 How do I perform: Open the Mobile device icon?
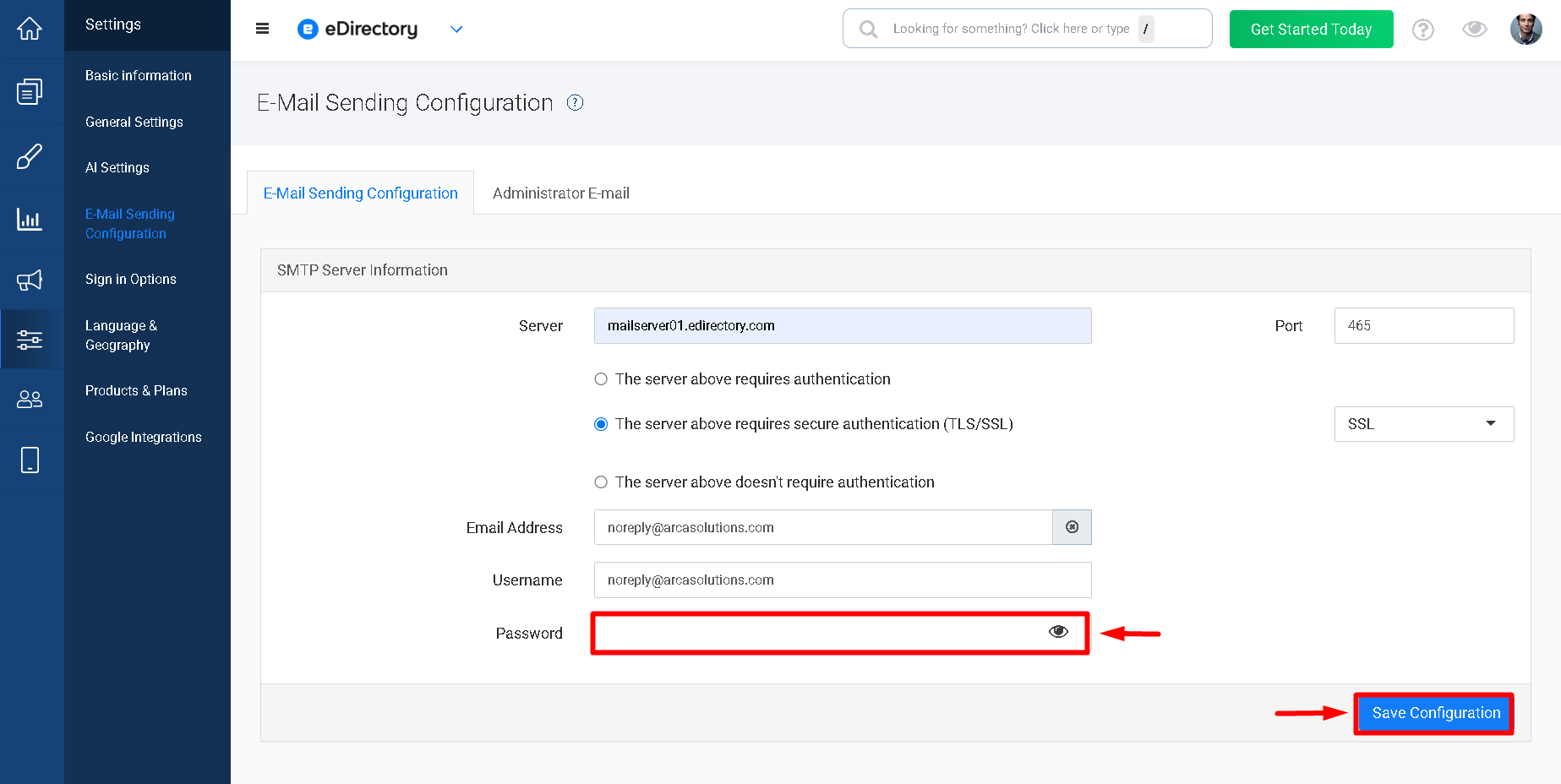pyautogui.click(x=30, y=460)
